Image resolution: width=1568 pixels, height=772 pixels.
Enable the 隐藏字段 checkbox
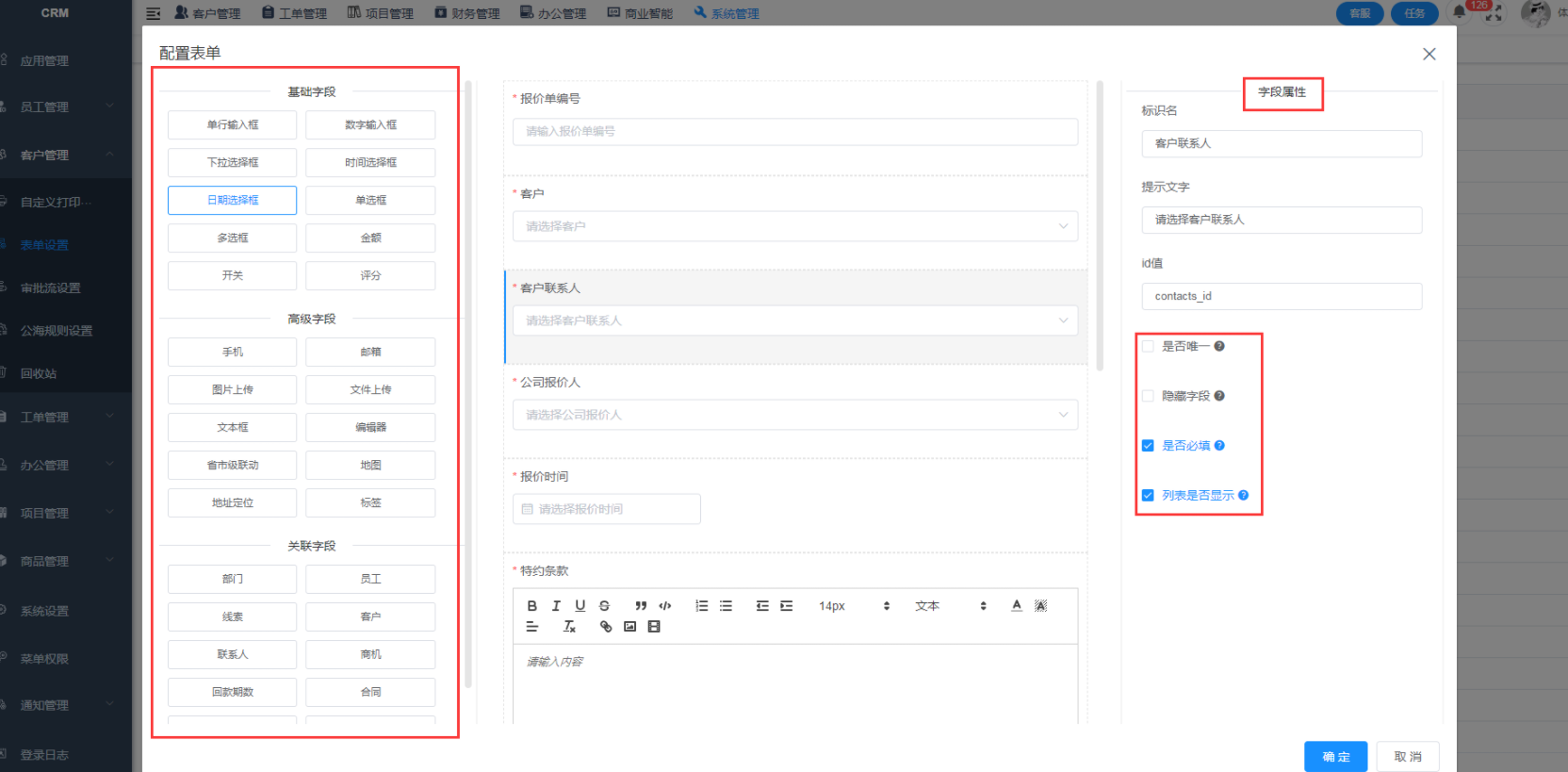[x=1148, y=396]
